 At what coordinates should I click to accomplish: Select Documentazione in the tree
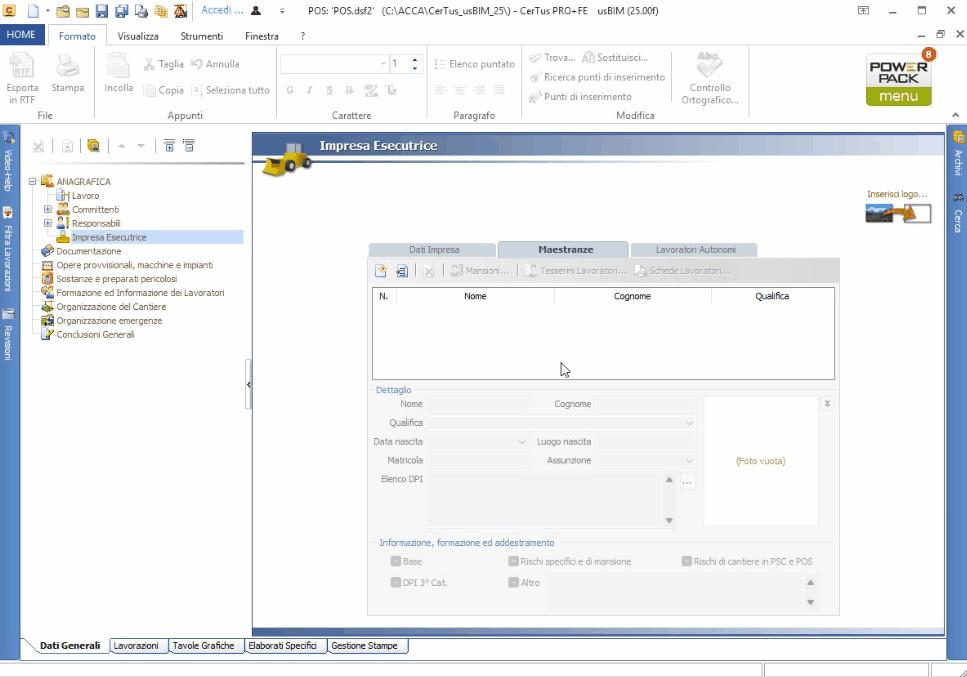88,252
